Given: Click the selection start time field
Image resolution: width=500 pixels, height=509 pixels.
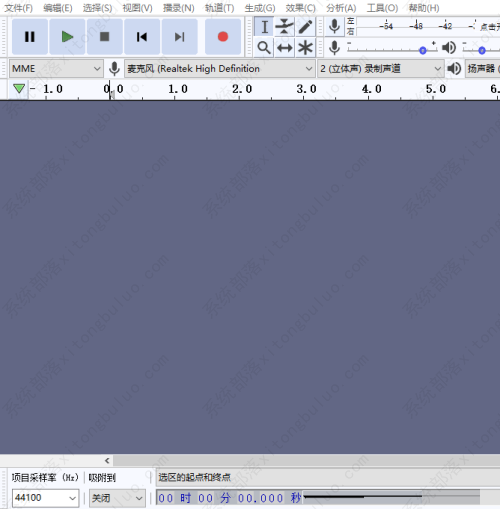Looking at the screenshot, I should (229, 498).
